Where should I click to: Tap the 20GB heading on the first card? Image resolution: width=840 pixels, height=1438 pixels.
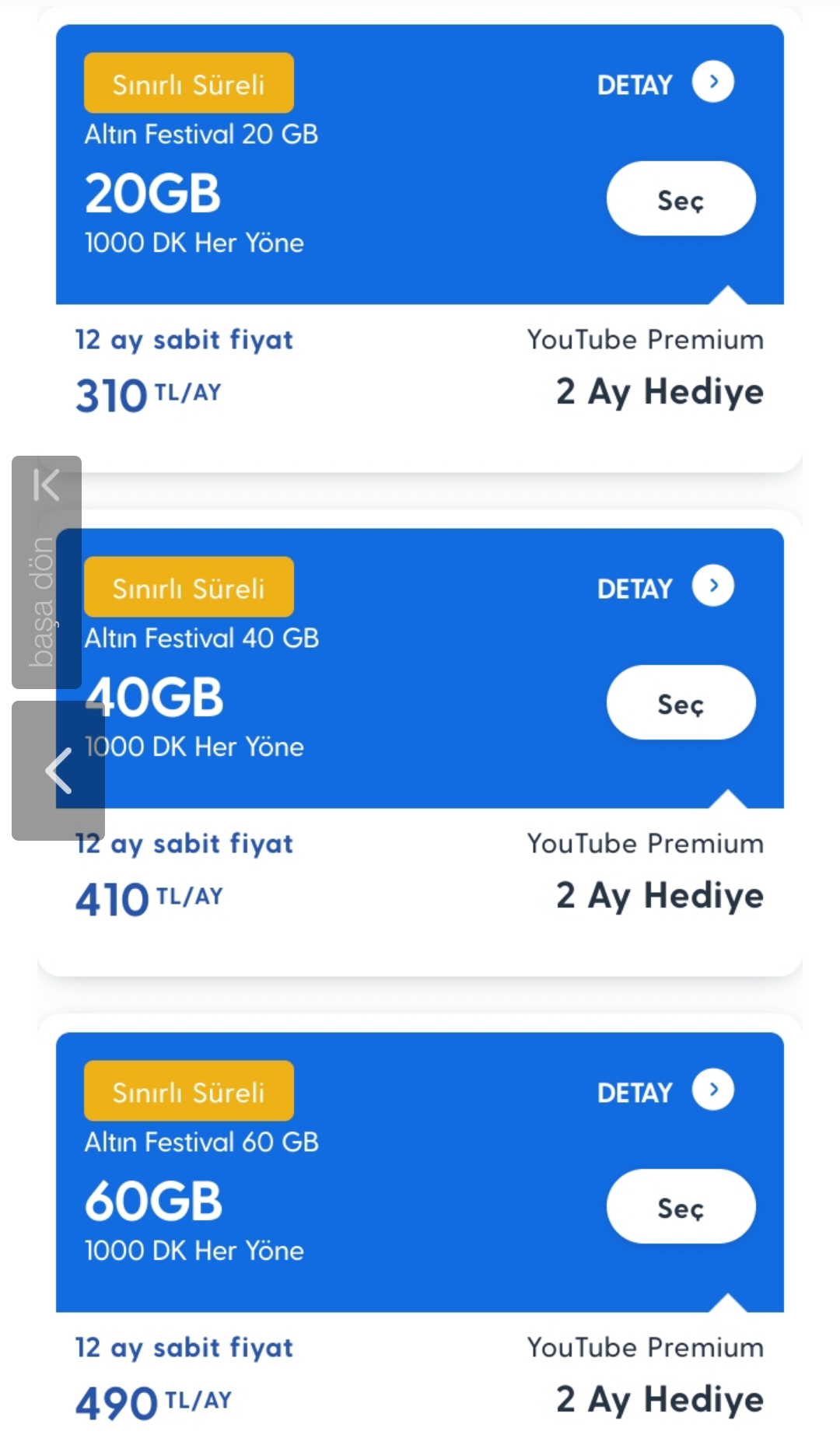153,193
